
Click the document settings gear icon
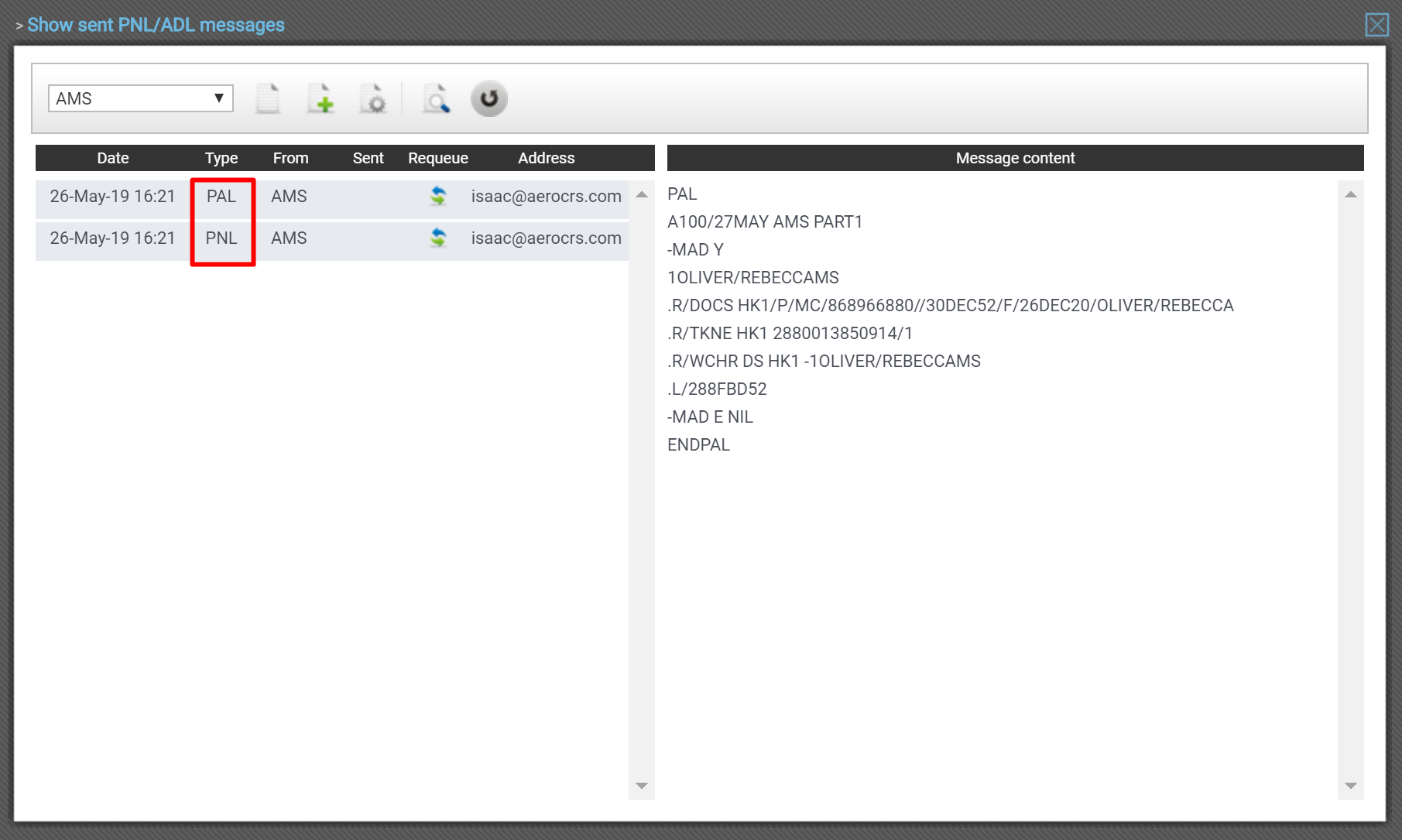click(x=373, y=98)
